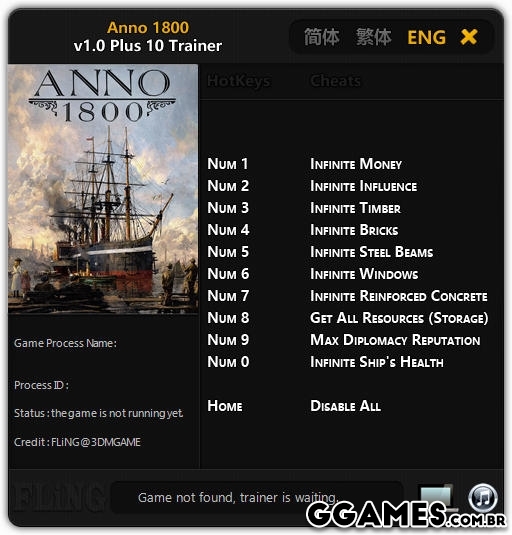This screenshot has height=535, width=512.
Task: Click Get All Resources (Storage)
Action: 399,318
